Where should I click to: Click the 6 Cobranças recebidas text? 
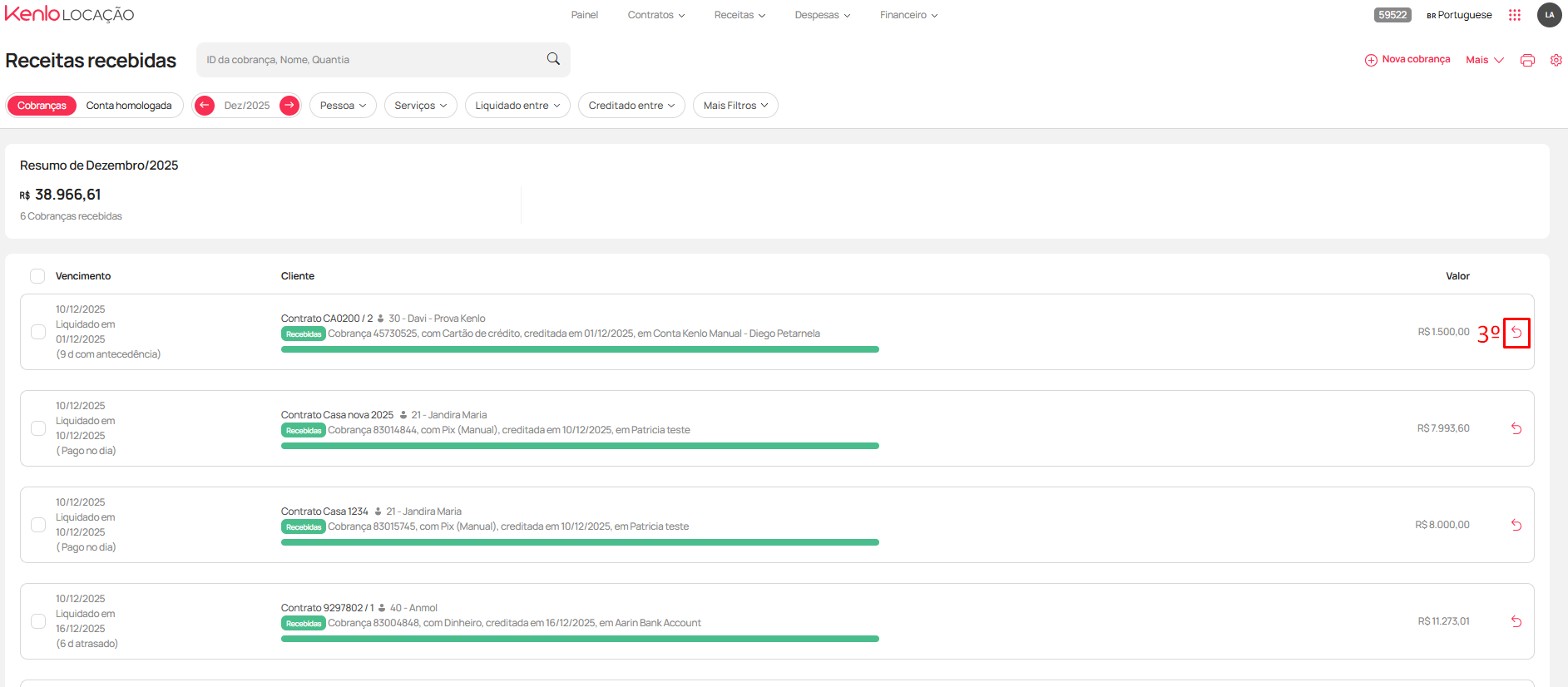point(71,216)
